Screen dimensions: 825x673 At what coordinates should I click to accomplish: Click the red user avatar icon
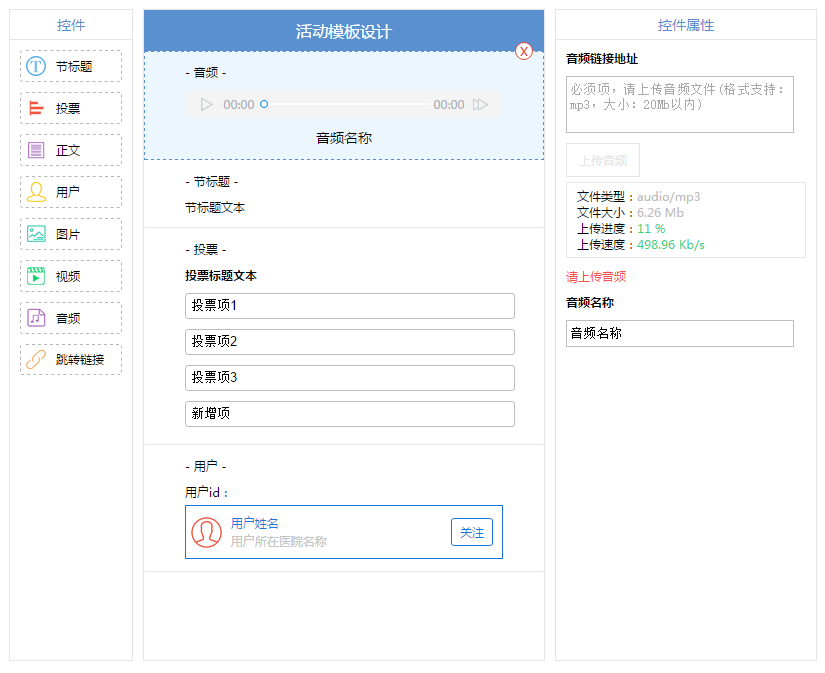(x=206, y=533)
